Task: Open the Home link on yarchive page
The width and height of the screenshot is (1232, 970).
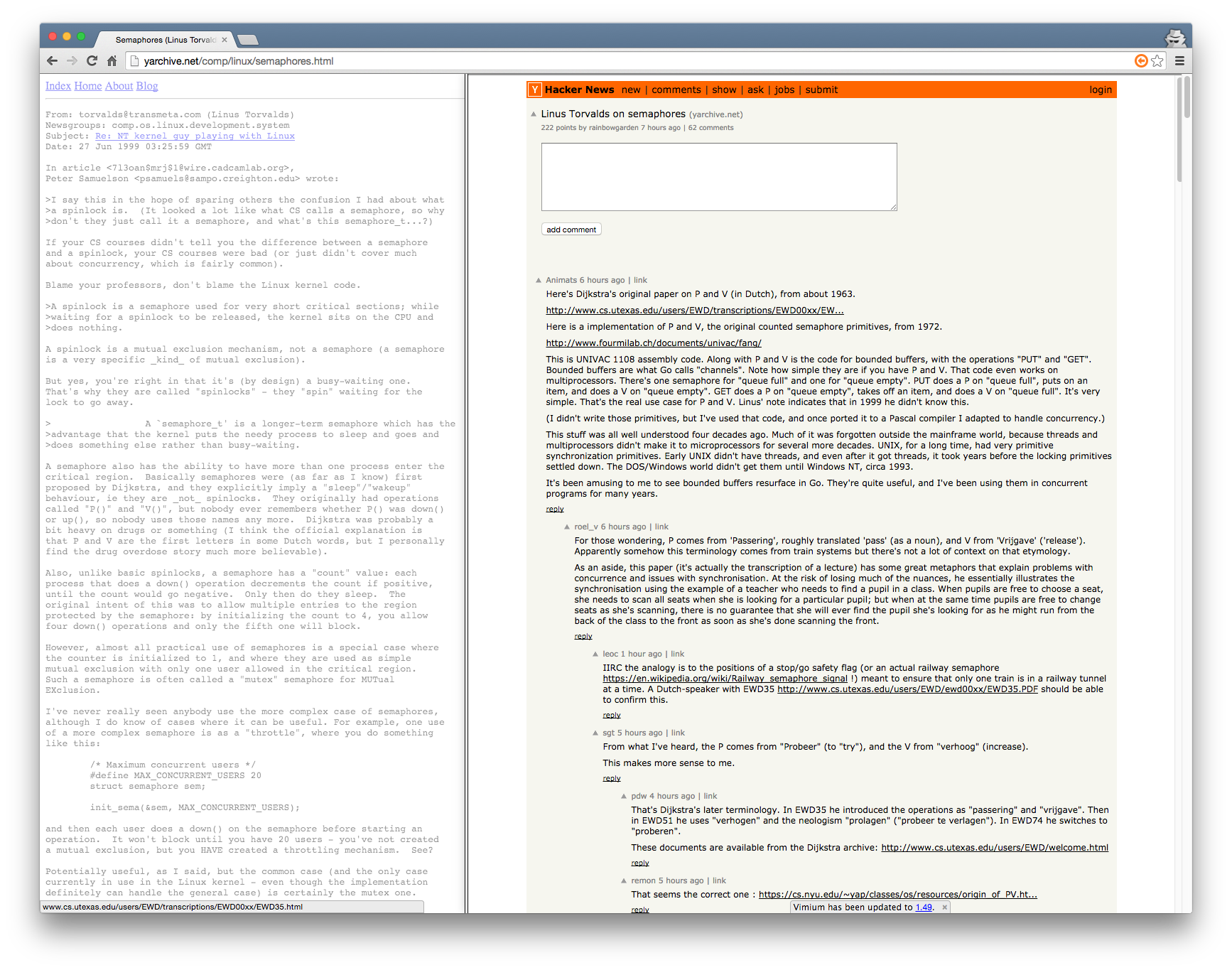Action: 88,86
